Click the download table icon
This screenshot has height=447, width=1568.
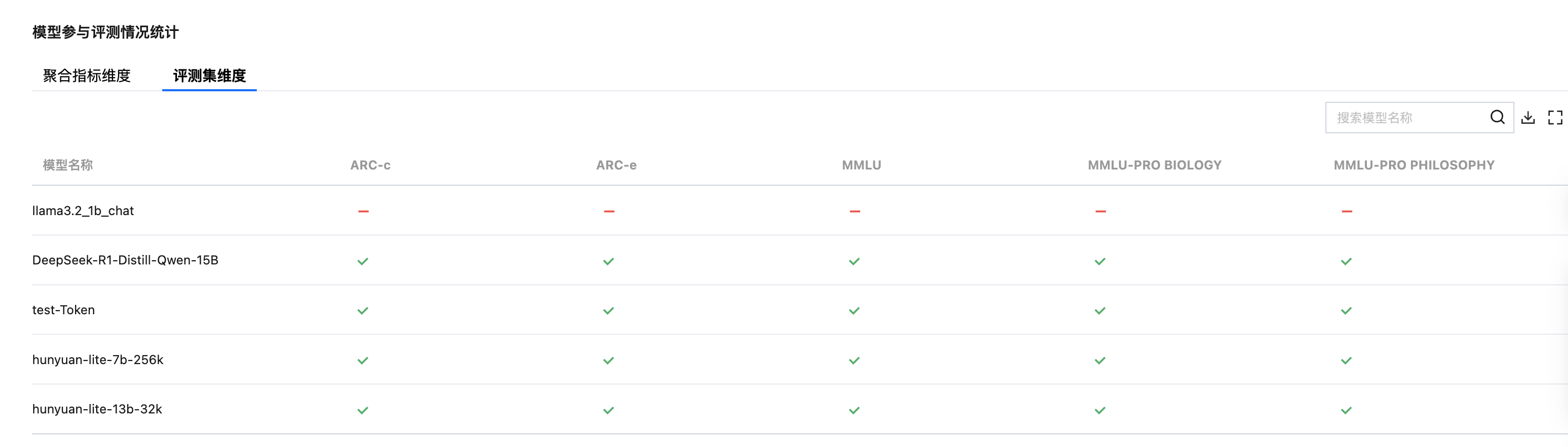click(1528, 118)
